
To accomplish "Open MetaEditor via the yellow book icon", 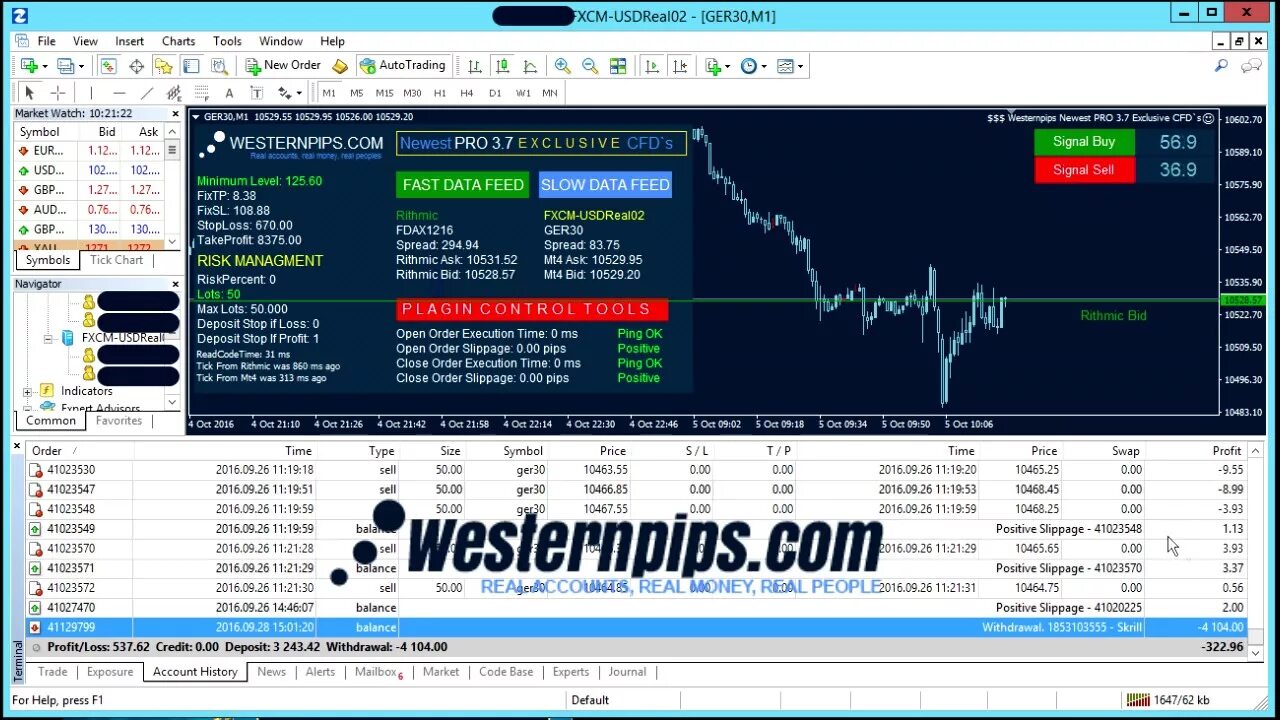I will 340,66.
